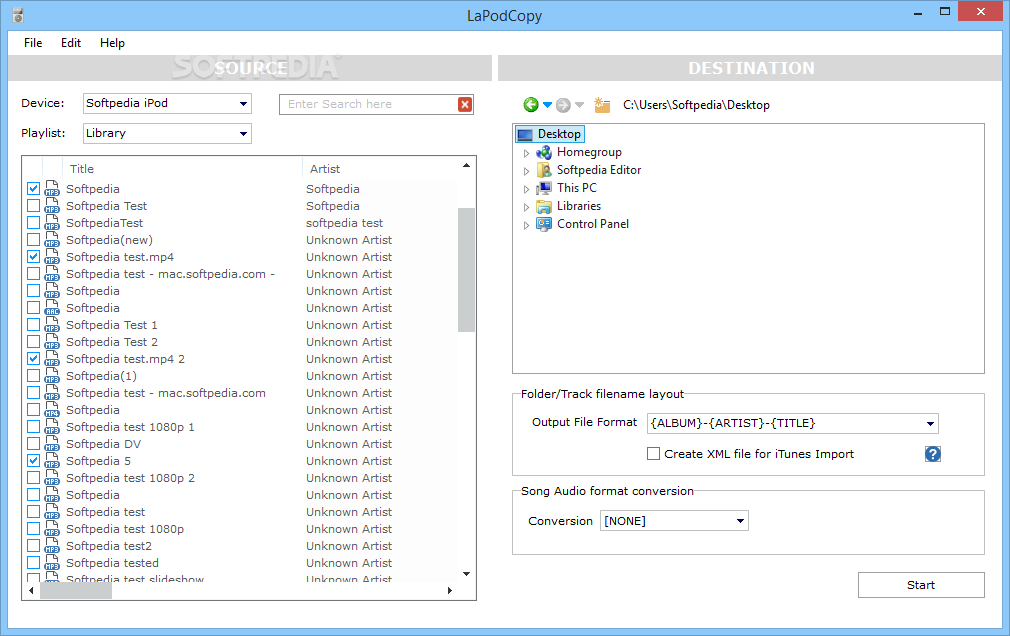Uncheck the Softpedia test.mp4 track checkbox

33,256
